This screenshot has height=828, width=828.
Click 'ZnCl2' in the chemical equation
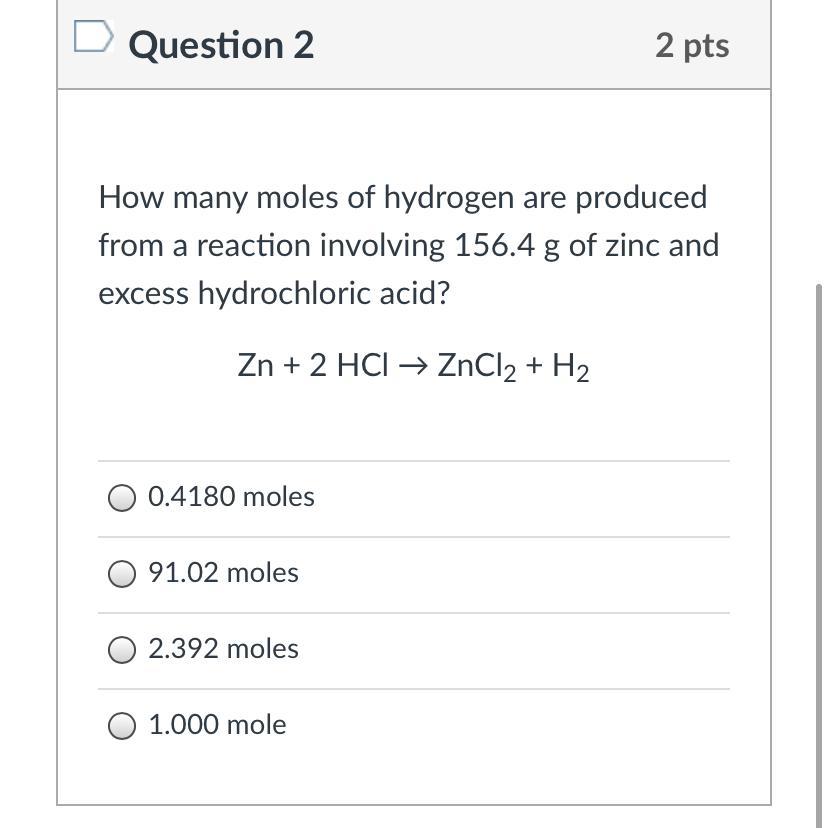click(x=477, y=366)
